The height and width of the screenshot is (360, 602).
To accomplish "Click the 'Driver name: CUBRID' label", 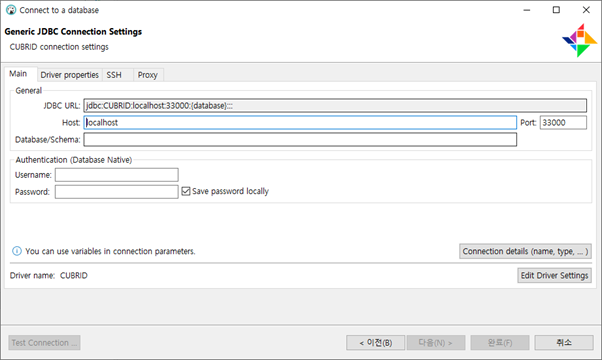I will coord(49,276).
